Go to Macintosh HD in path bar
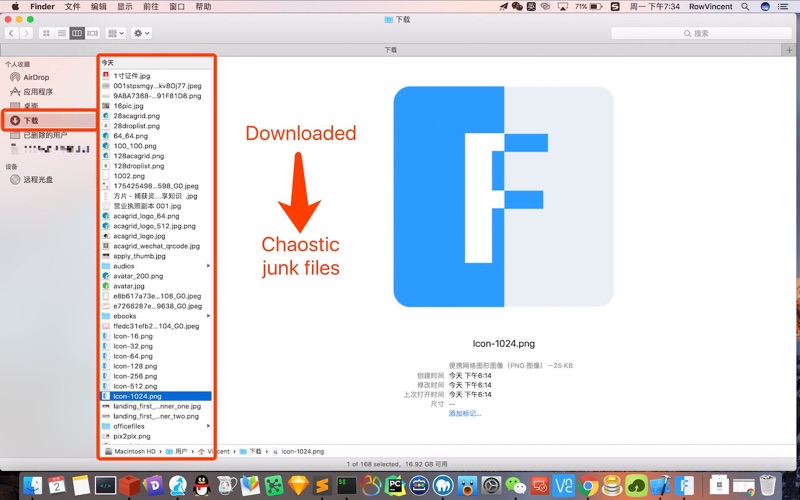 pyautogui.click(x=130, y=452)
